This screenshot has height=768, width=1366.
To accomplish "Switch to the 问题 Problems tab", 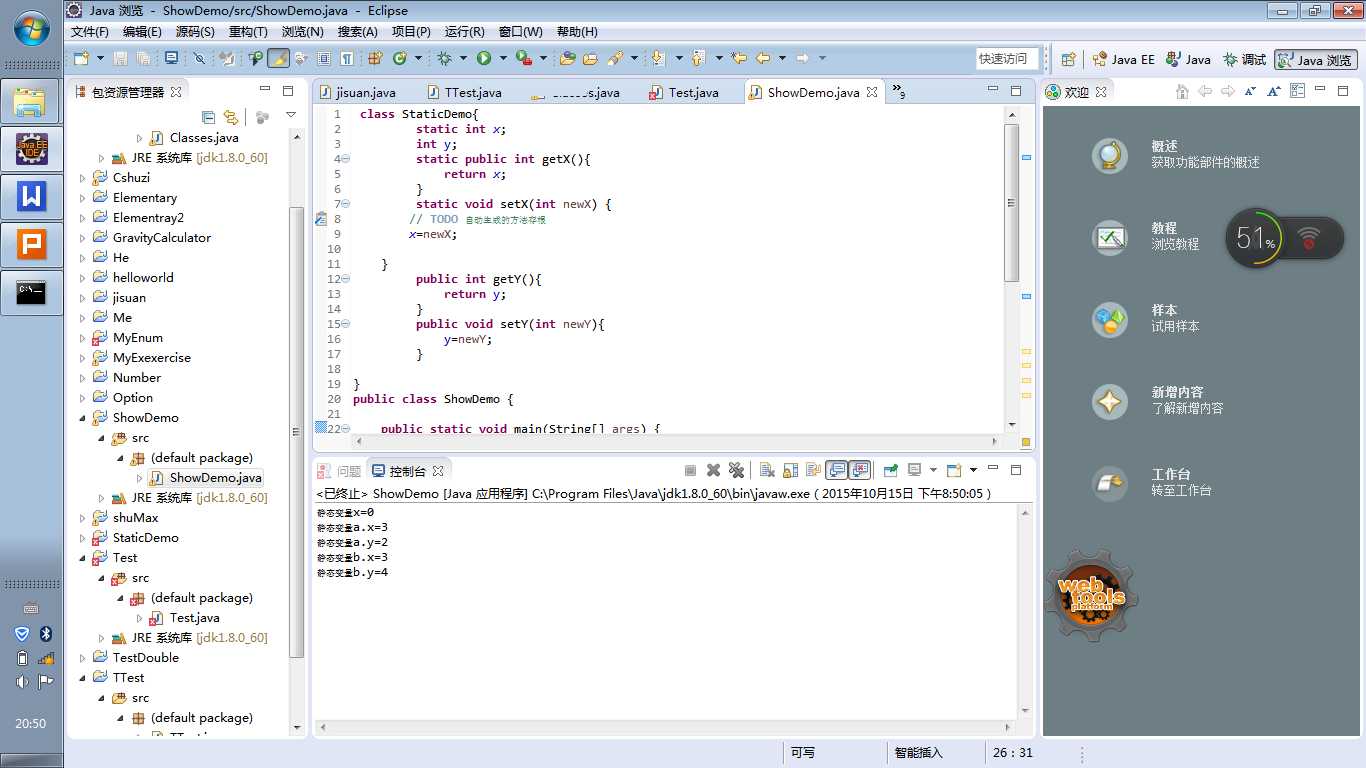I will pyautogui.click(x=339, y=470).
